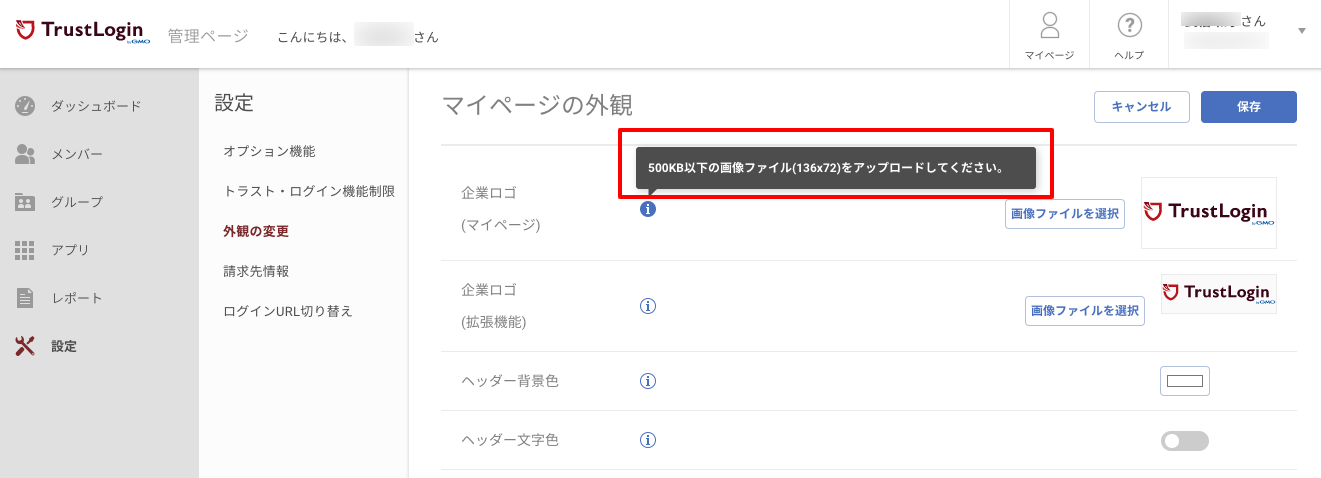Image resolution: width=1321 pixels, height=478 pixels.
Task: Click the 保存 button
Action: coord(1248,107)
